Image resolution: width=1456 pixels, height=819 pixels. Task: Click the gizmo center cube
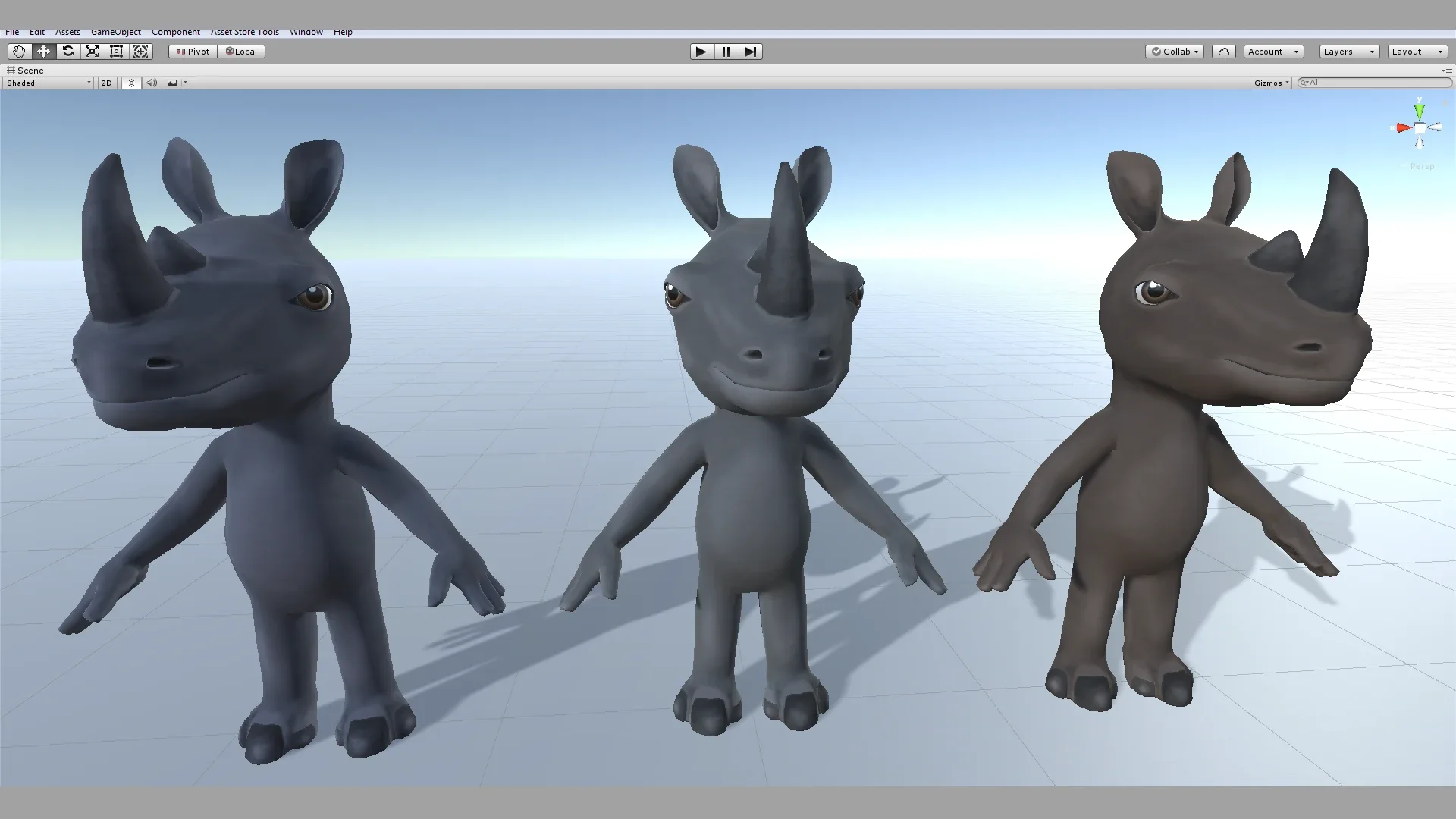coord(1420,128)
